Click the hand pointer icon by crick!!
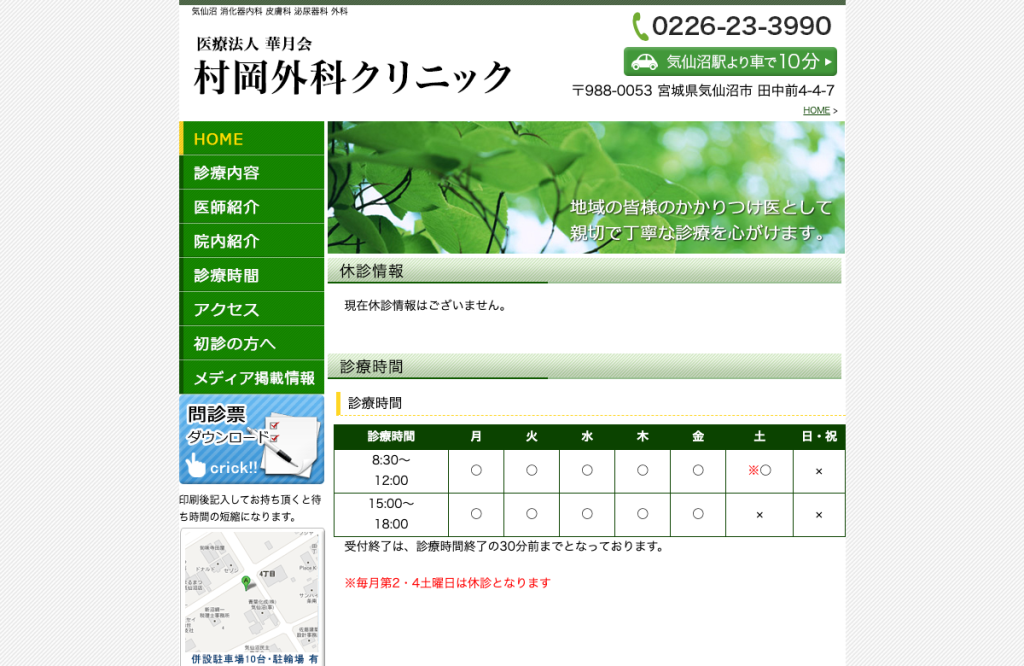The width and height of the screenshot is (1024, 666). coord(195,466)
